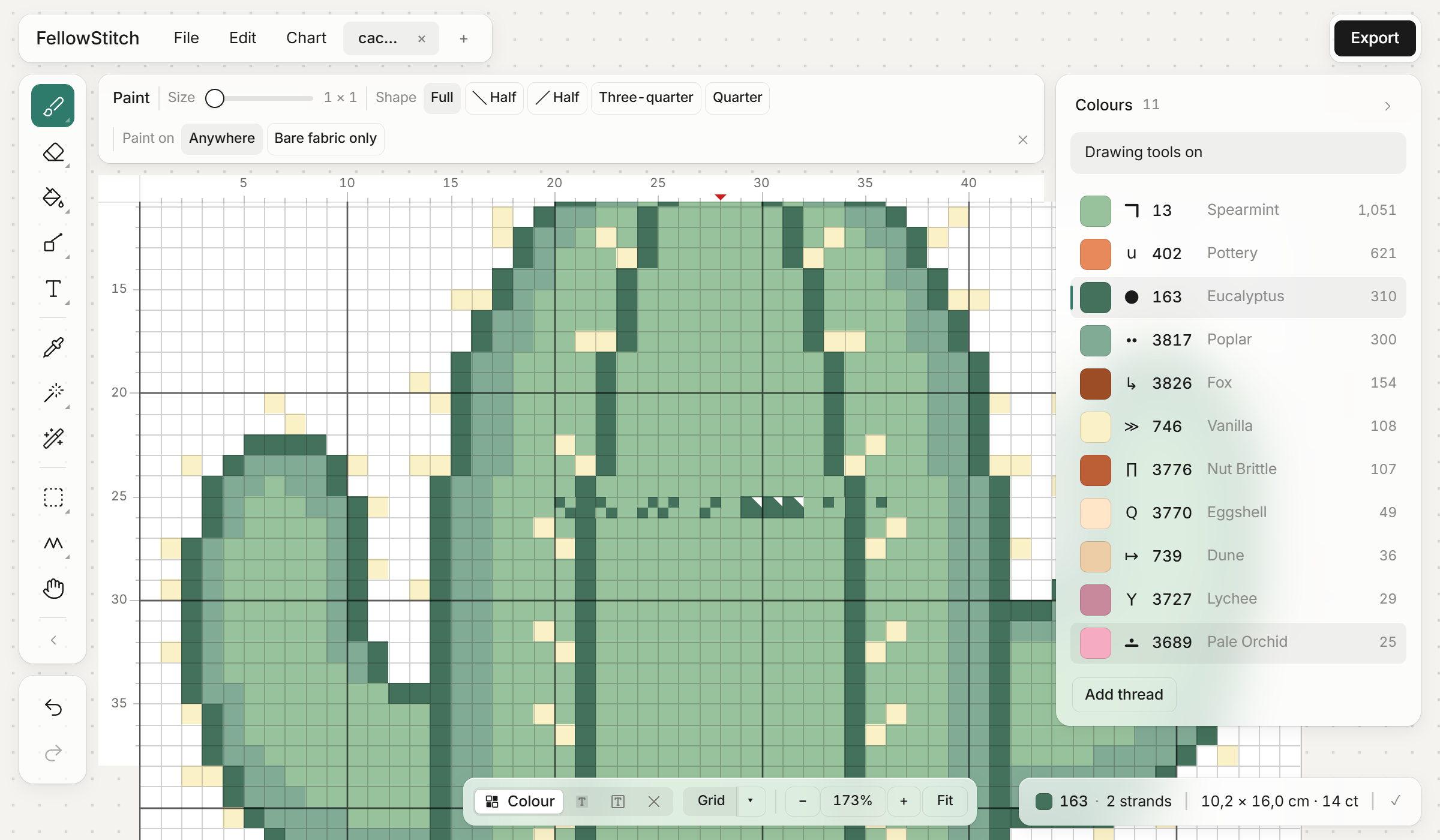Select the Pottery 402 colour swatch
The image size is (1440, 840).
tap(1095, 254)
